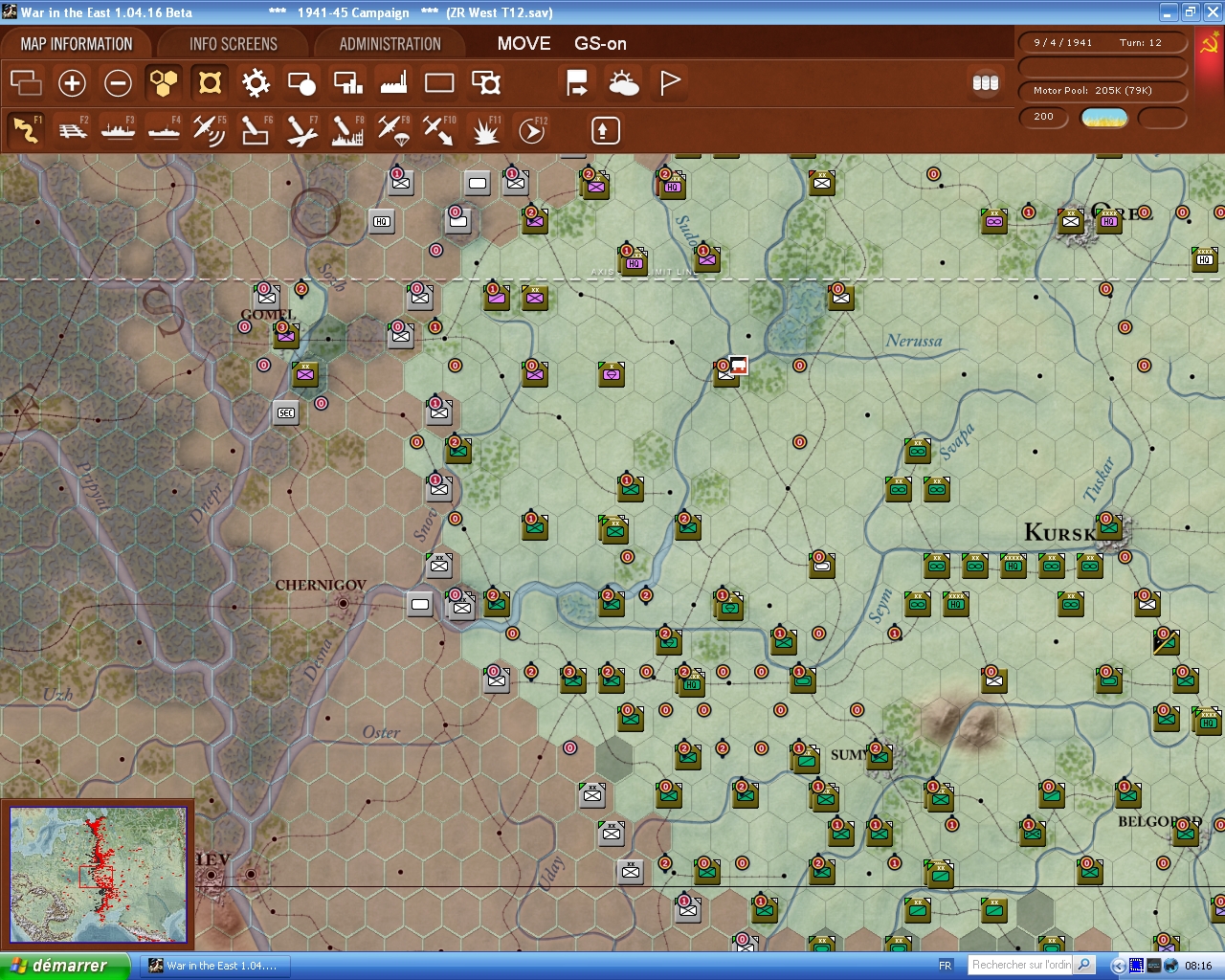Select the Kursk city hex
The height and width of the screenshot is (980, 1225).
click(x=1109, y=527)
